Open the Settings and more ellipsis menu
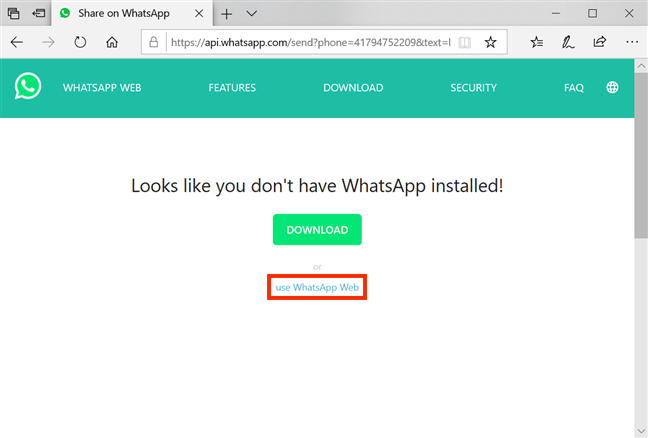 point(632,42)
